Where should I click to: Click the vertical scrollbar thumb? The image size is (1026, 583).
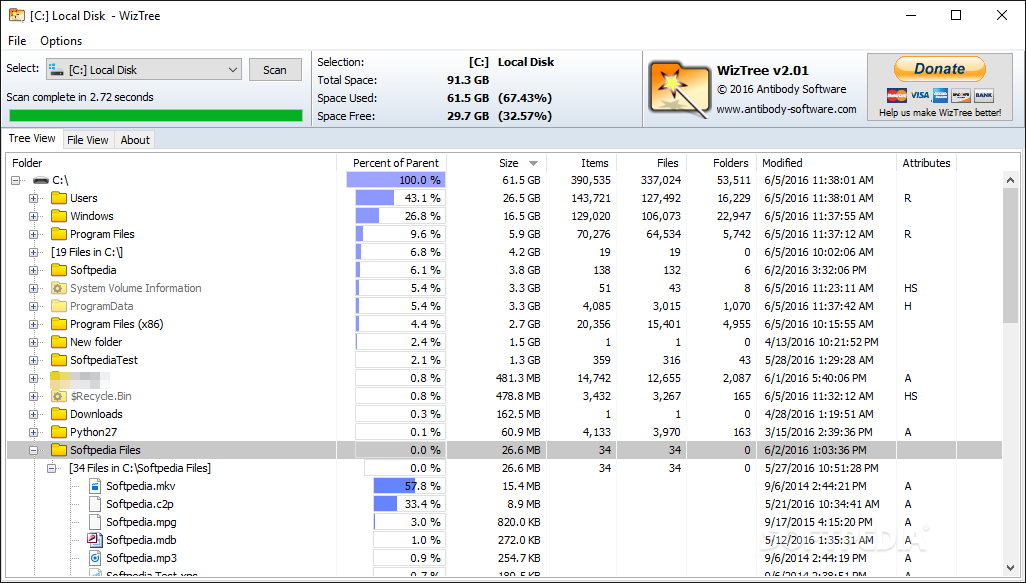pyautogui.click(x=1010, y=254)
